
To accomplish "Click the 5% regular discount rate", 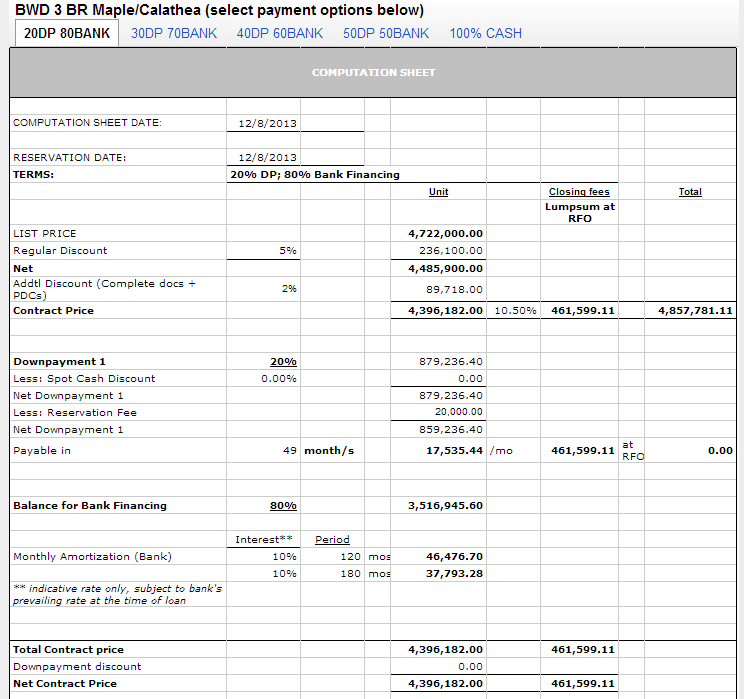I will click(x=288, y=251).
